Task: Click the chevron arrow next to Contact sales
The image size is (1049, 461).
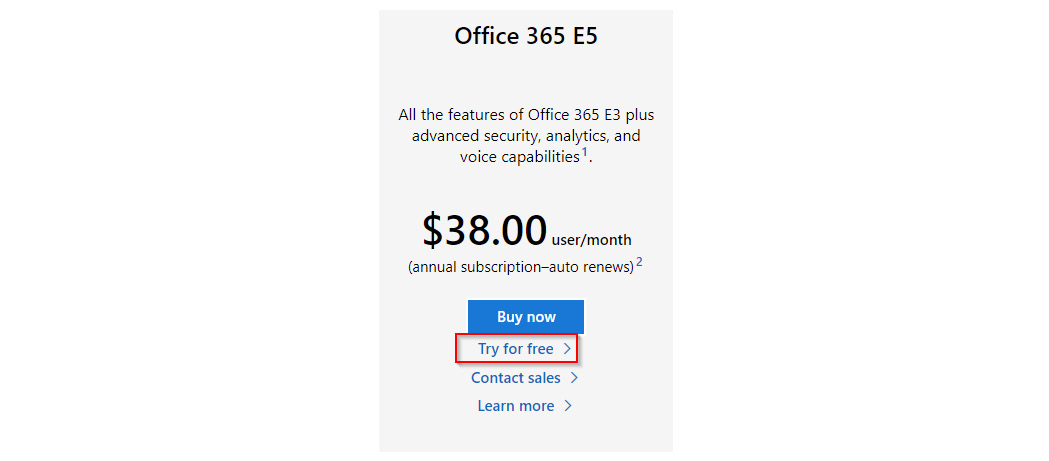Action: (x=574, y=378)
